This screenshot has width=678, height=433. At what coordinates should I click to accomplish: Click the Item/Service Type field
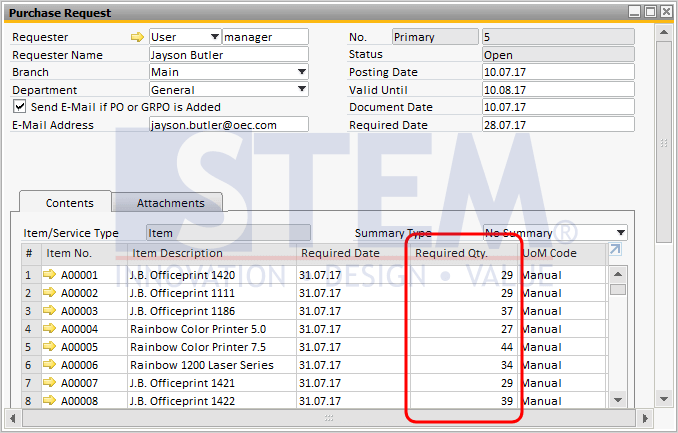tap(228, 233)
